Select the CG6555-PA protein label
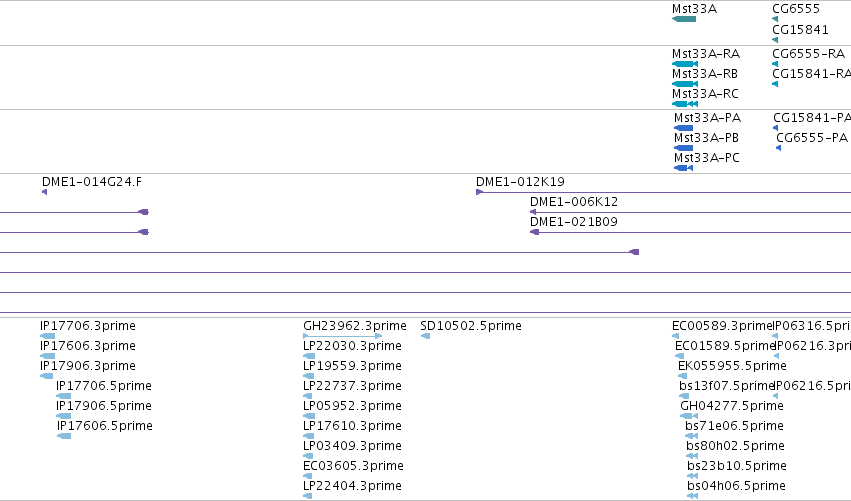This screenshot has width=851, height=501. 812,138
